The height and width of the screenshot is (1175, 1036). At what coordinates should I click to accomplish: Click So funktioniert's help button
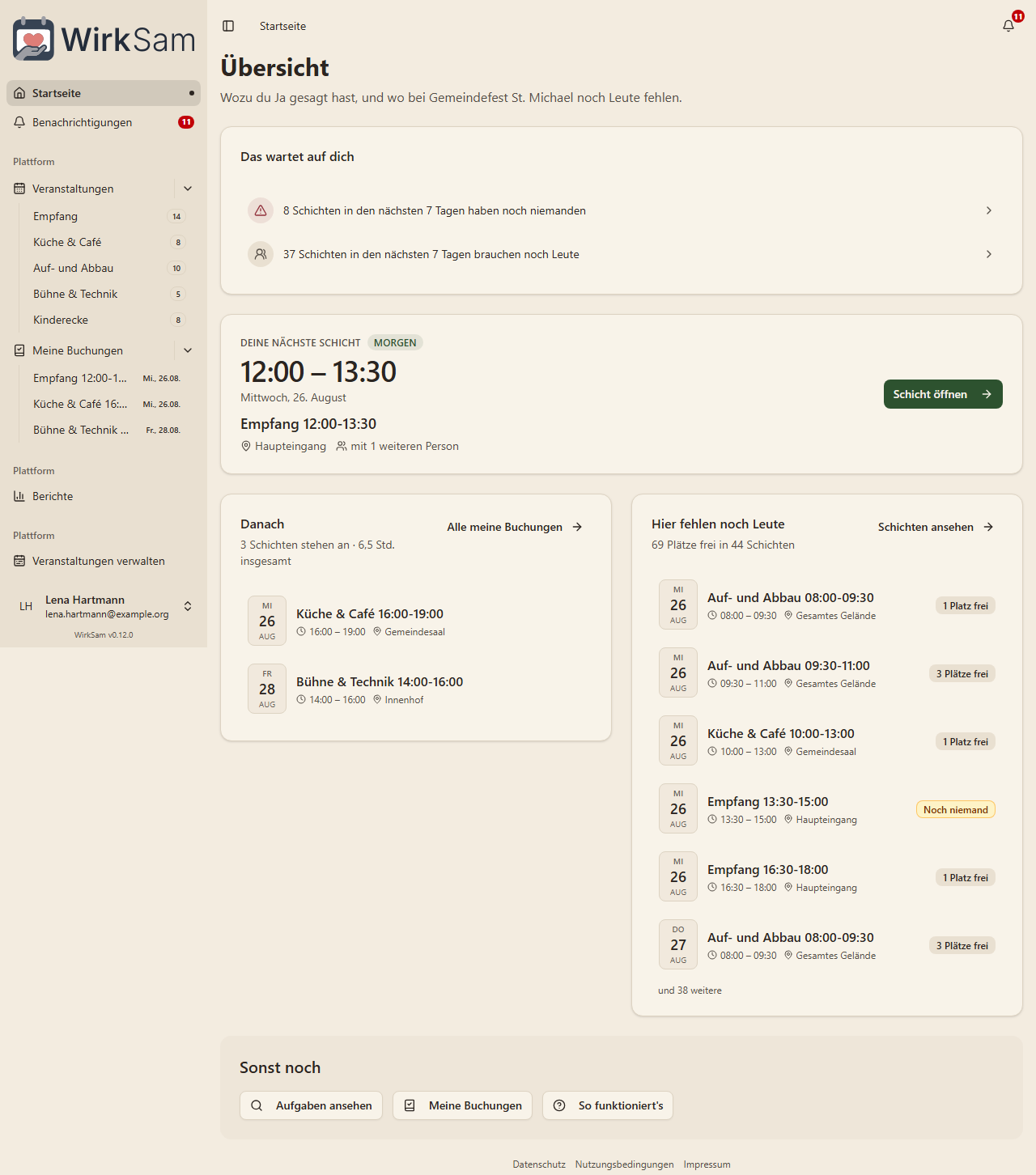tap(608, 1105)
